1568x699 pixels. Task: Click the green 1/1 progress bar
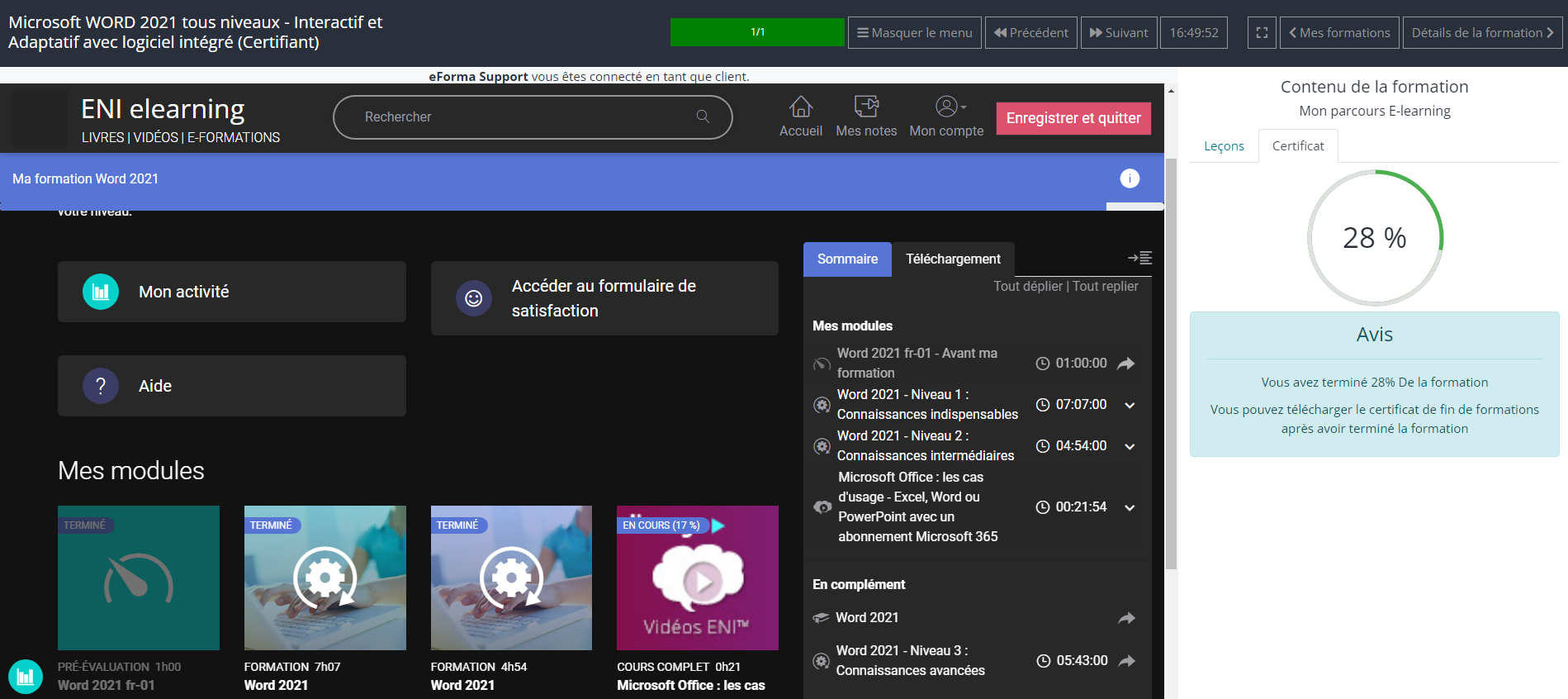tap(757, 32)
